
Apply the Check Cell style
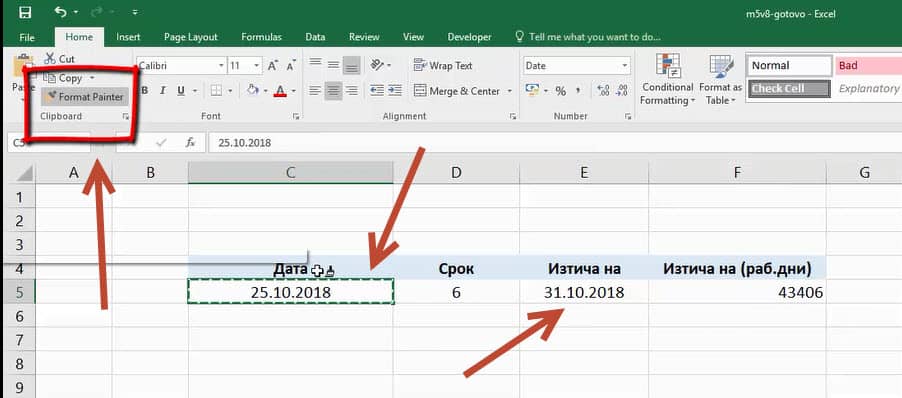(789, 89)
